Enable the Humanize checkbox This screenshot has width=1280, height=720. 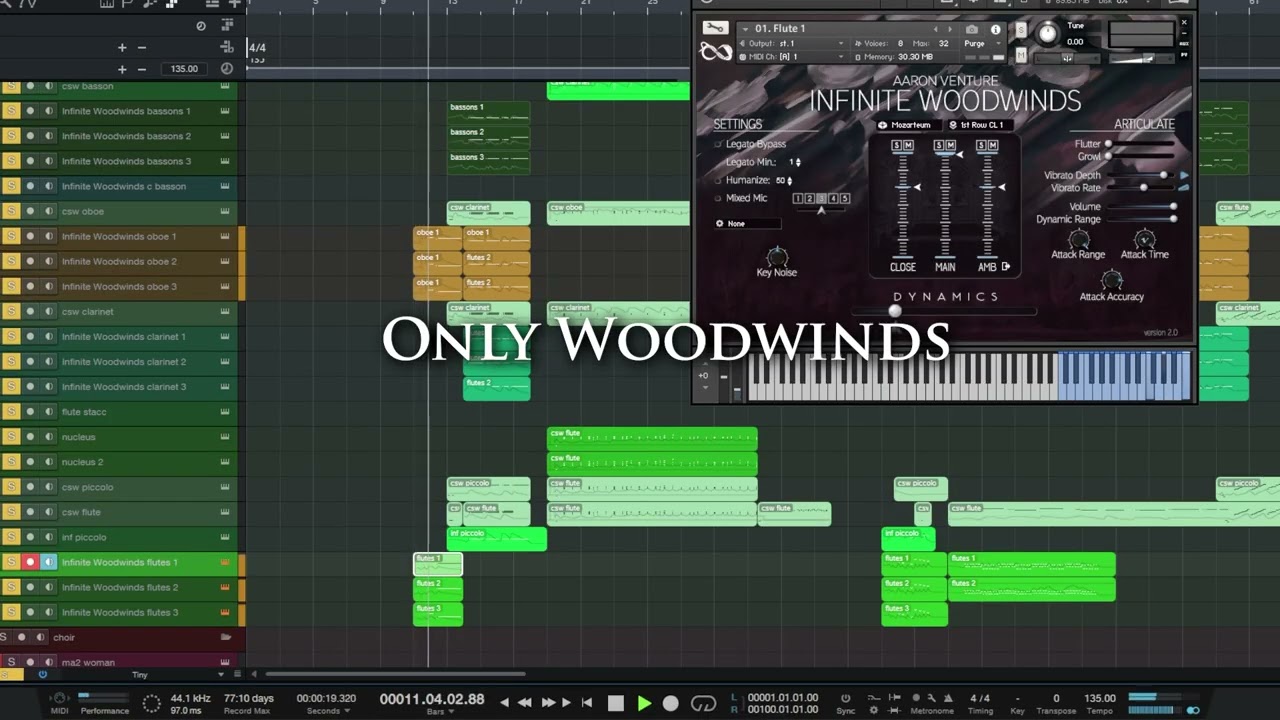click(x=718, y=180)
